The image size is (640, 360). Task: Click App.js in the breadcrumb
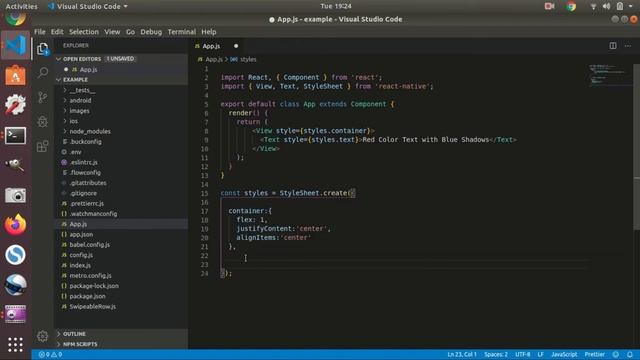point(214,60)
